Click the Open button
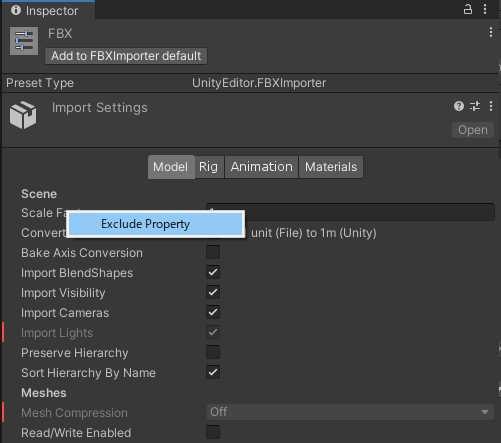This screenshot has width=501, height=443. [x=473, y=130]
